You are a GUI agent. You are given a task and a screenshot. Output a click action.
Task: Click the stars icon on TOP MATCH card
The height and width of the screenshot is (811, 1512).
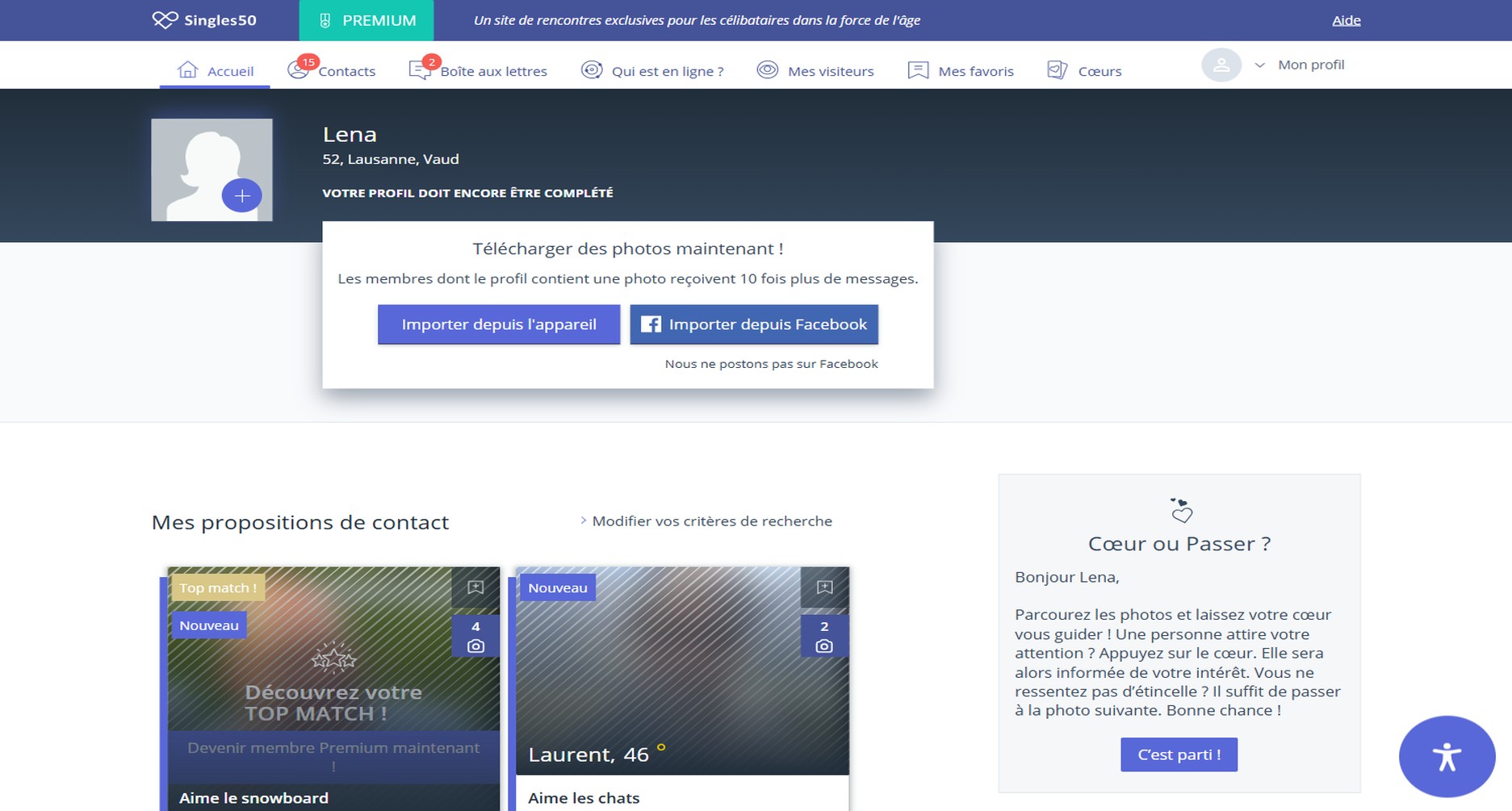(x=333, y=658)
